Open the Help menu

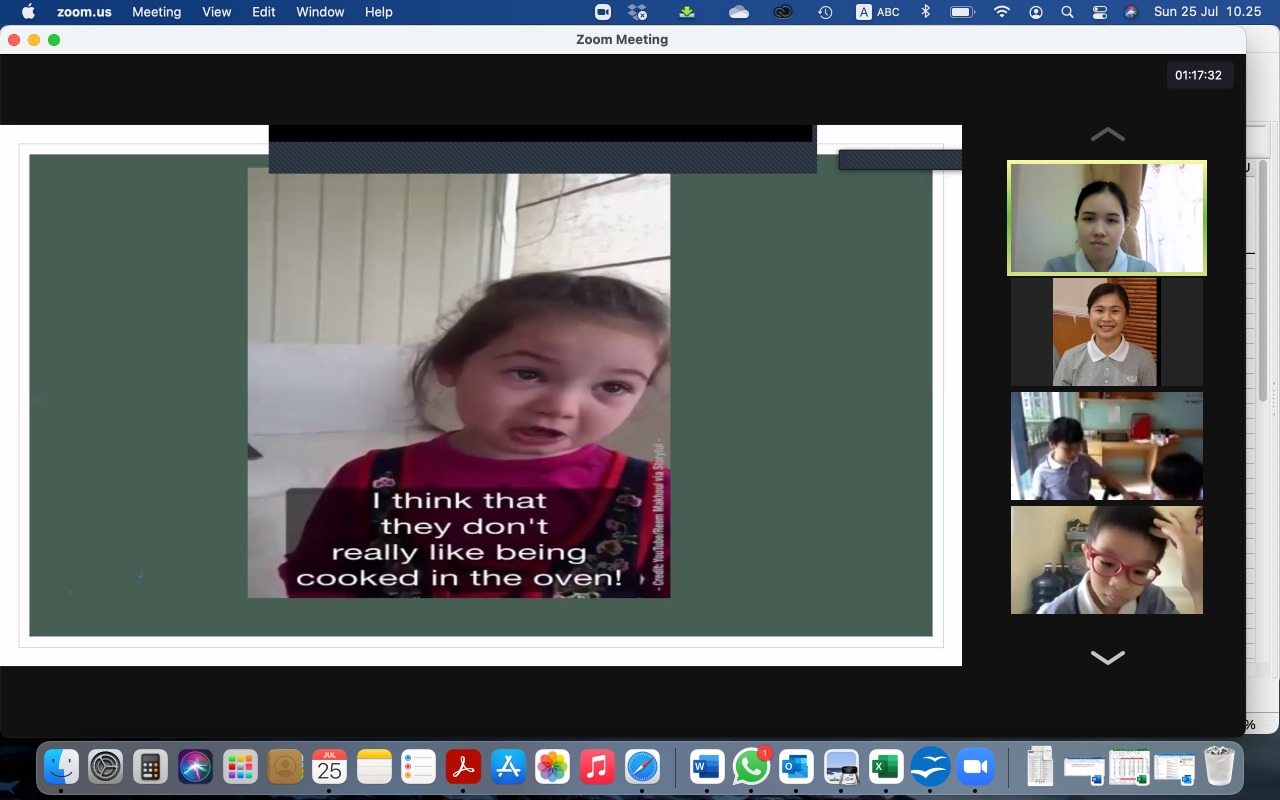(378, 12)
